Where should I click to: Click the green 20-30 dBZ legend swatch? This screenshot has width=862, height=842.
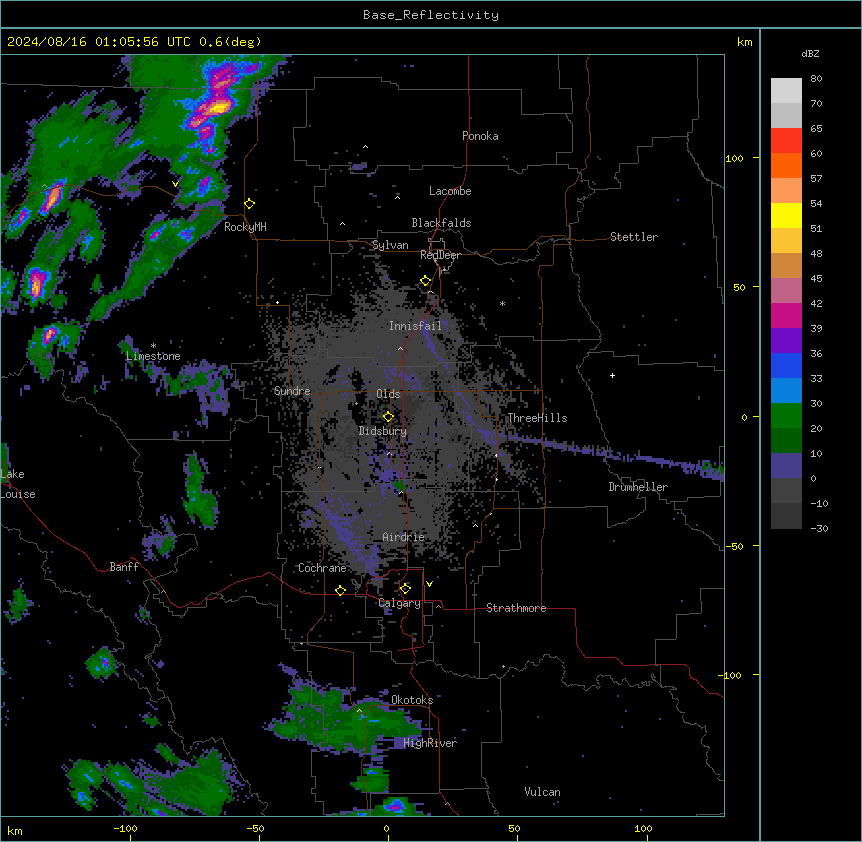pos(786,416)
